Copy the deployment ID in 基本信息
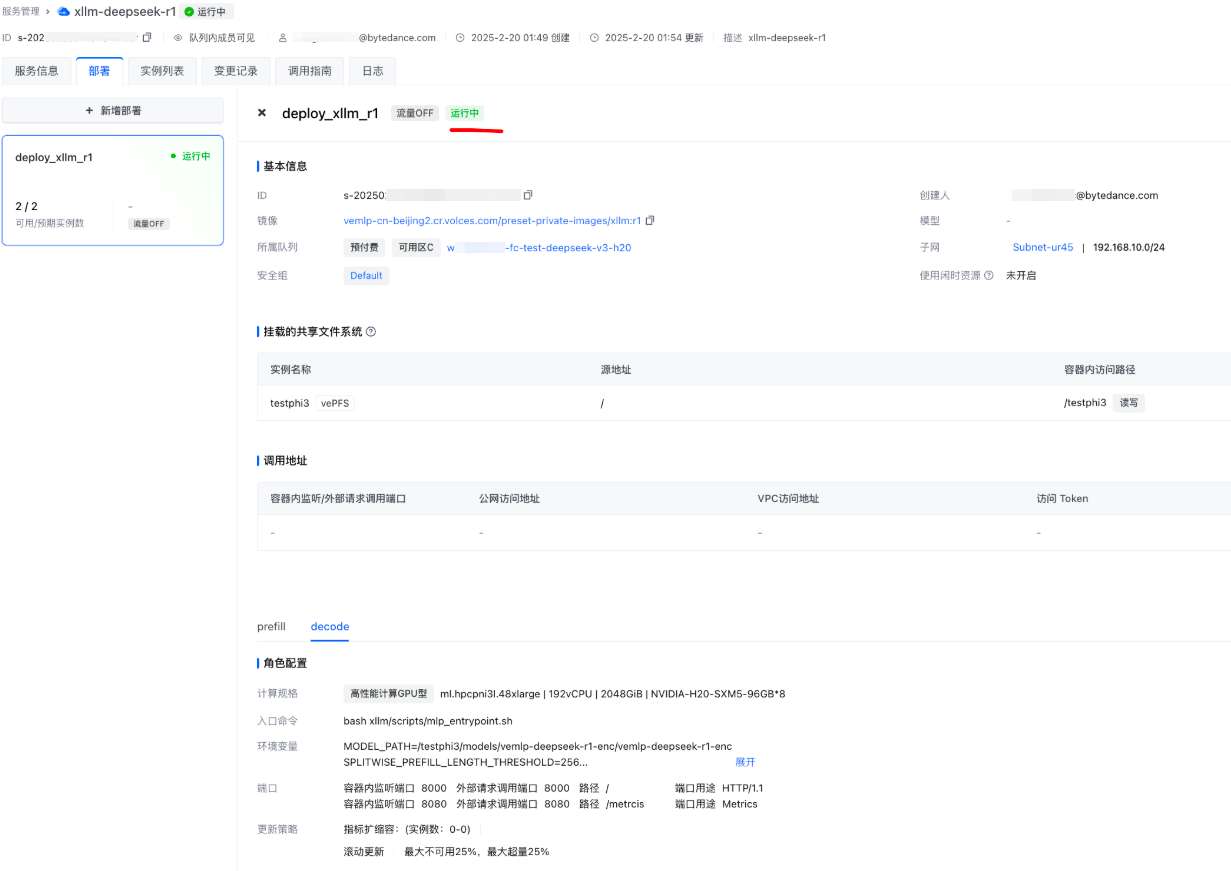The image size is (1231, 871). tap(528, 195)
